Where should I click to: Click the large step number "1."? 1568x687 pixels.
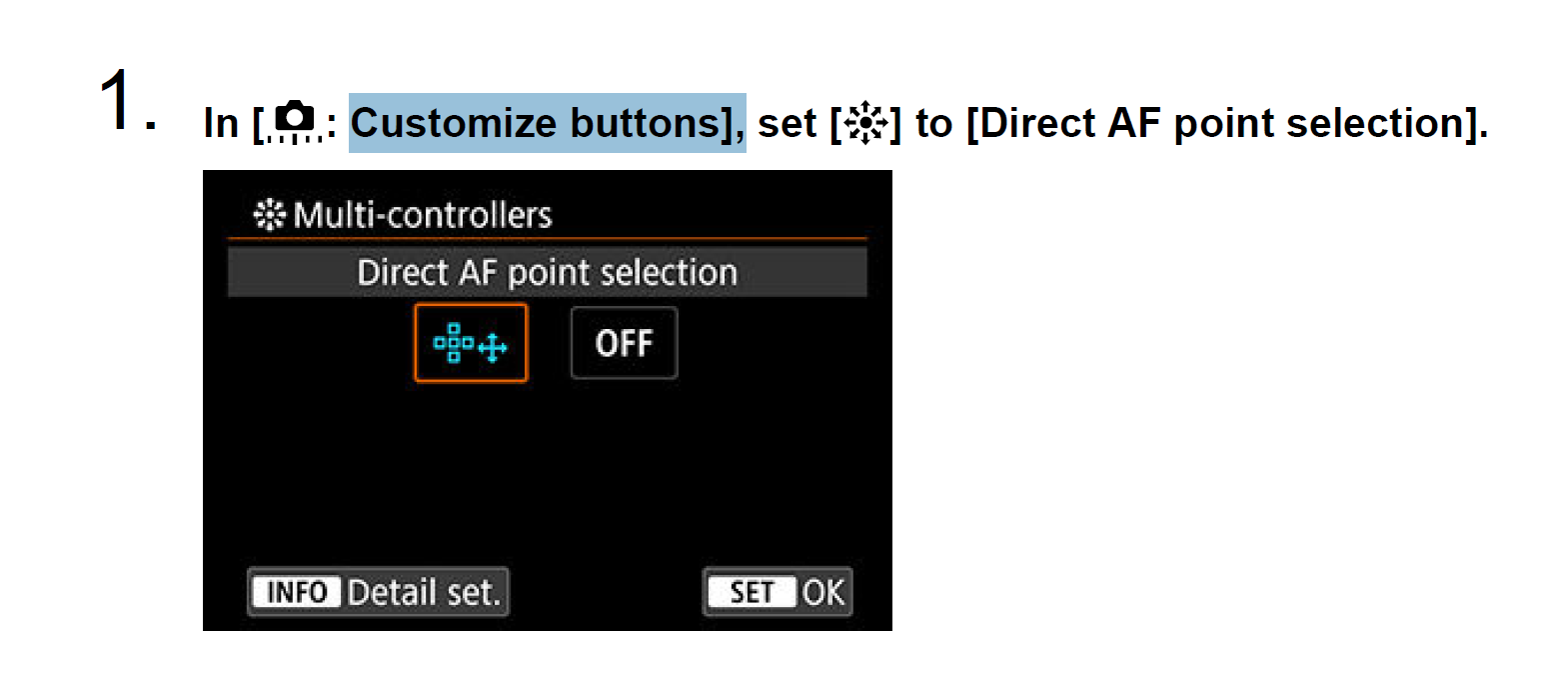click(125, 102)
